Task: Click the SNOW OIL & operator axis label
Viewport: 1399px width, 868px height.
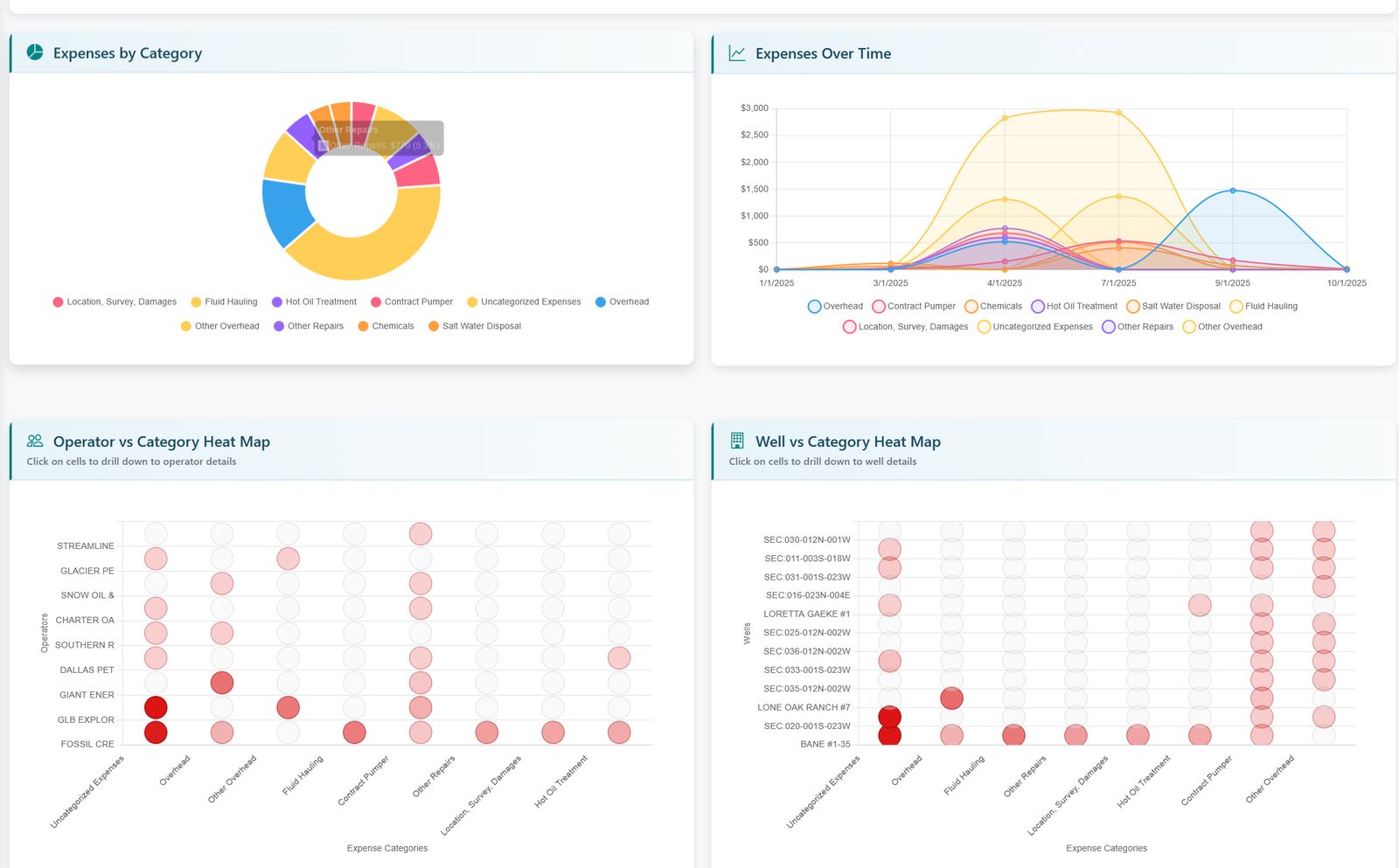Action: [x=87, y=595]
